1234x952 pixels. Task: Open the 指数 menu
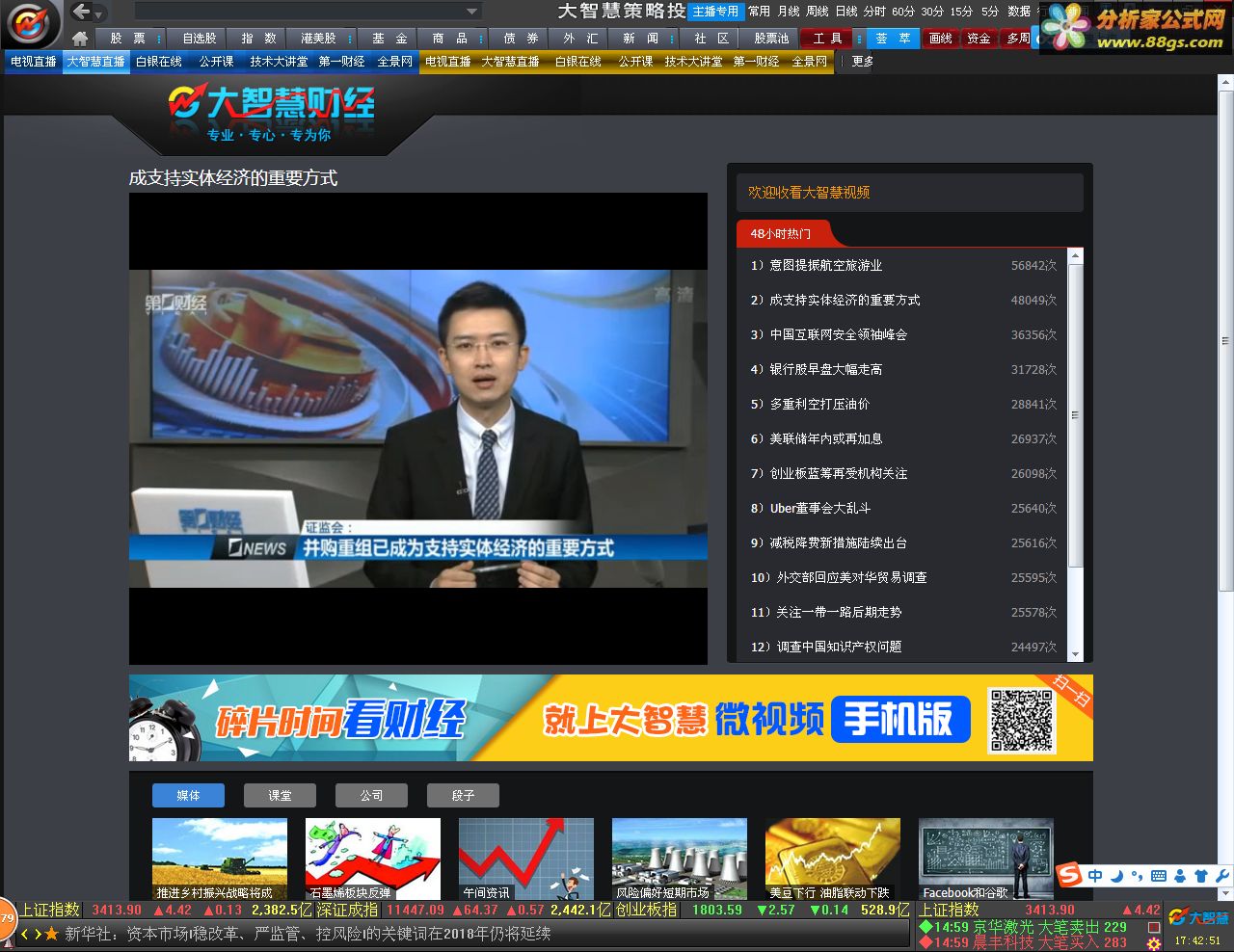pyautogui.click(x=258, y=39)
